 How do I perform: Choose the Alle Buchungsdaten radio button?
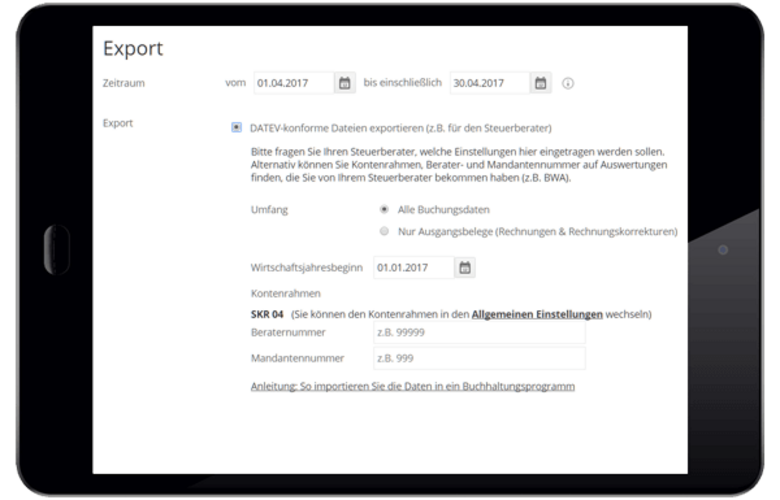(x=384, y=210)
